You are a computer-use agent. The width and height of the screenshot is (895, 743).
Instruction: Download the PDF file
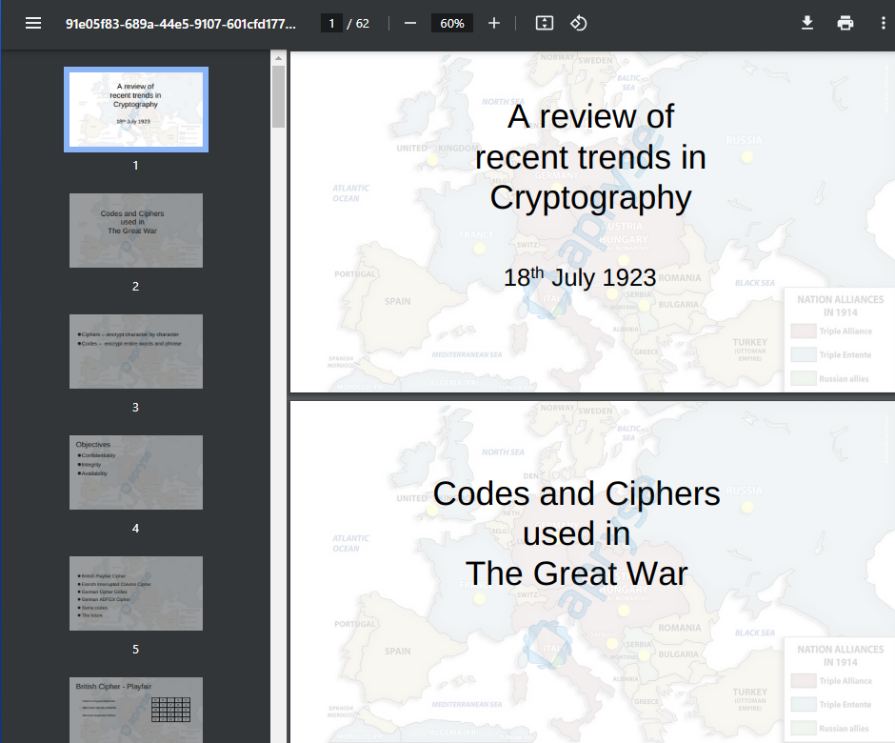point(807,23)
